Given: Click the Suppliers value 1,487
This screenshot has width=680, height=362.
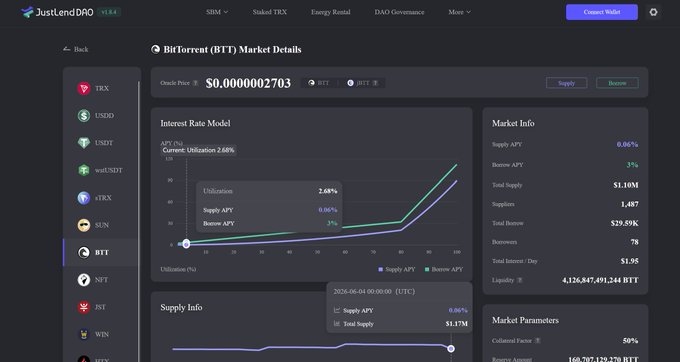Looking at the screenshot, I should (x=629, y=204).
